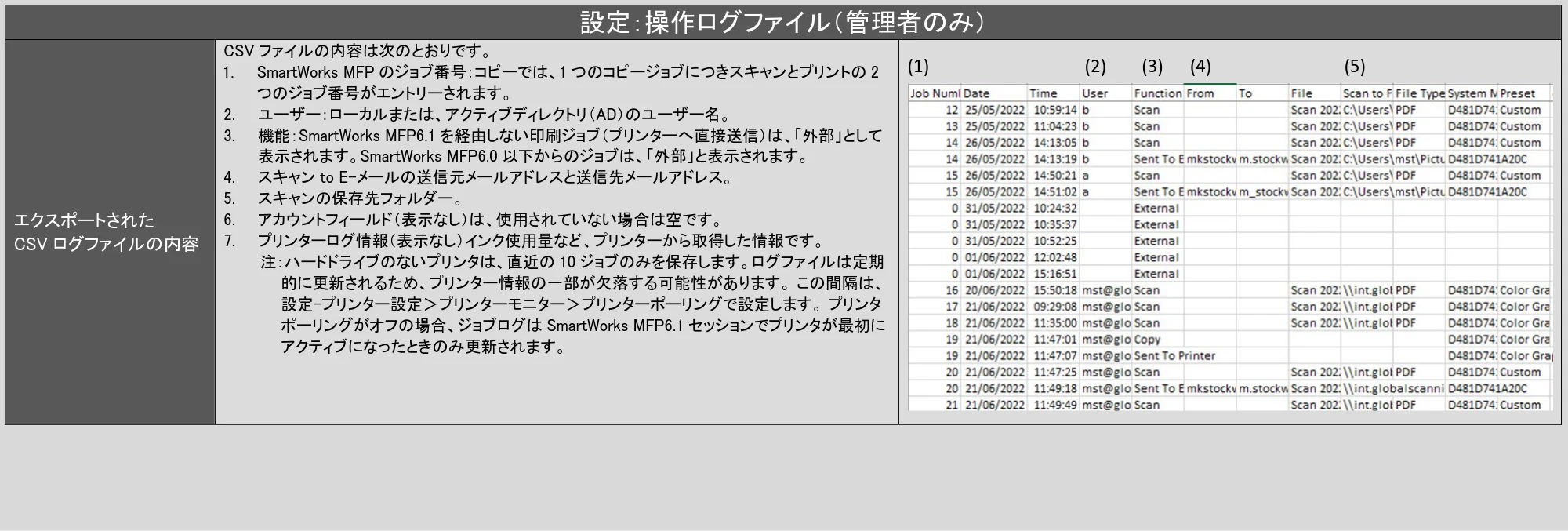Click the time cell 14:13:05
Viewport: 1568px width, 531px height.
pyautogui.click(x=1054, y=143)
